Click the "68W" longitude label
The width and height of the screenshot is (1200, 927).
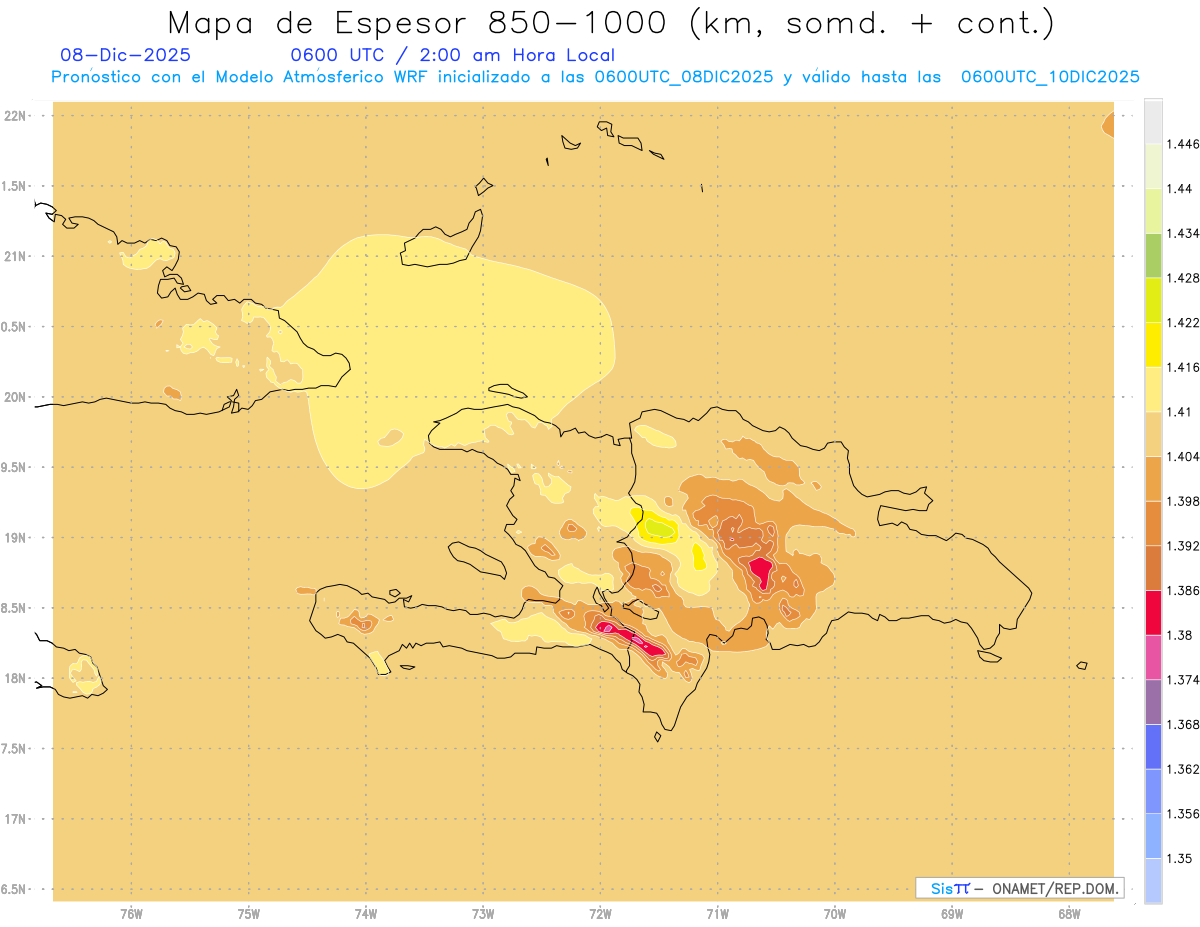pos(1069,913)
